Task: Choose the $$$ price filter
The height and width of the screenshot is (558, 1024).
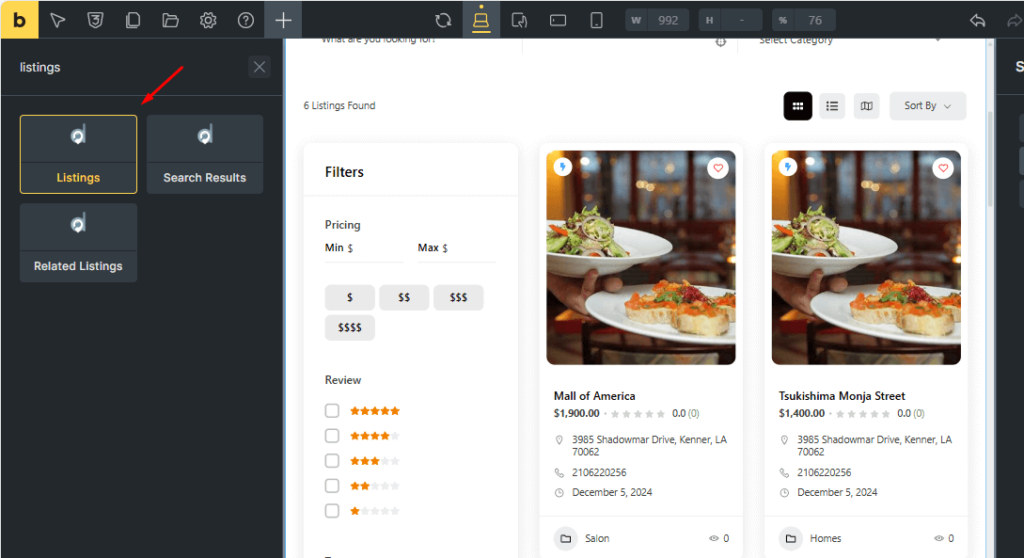Action: [458, 297]
